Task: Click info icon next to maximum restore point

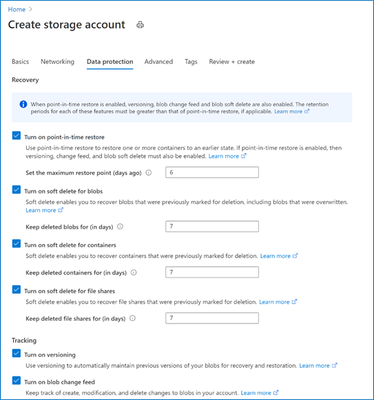Action: click(149, 173)
